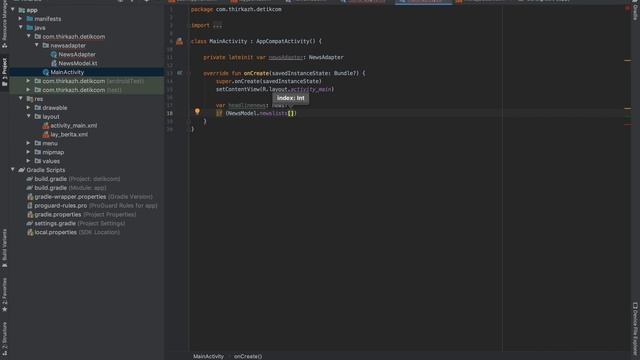Collapse the res folder

[21, 99]
